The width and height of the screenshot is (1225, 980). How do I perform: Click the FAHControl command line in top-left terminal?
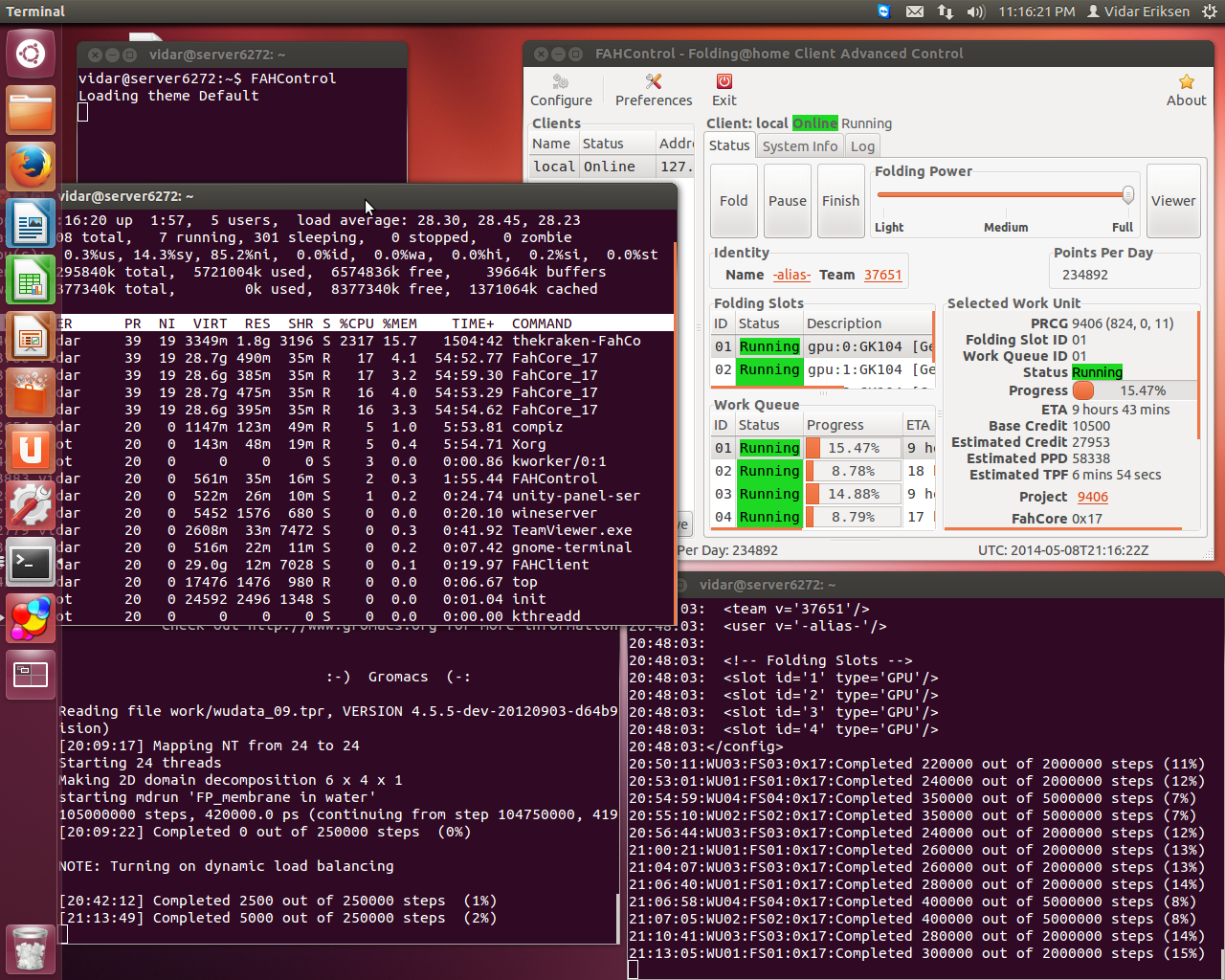tap(207, 78)
